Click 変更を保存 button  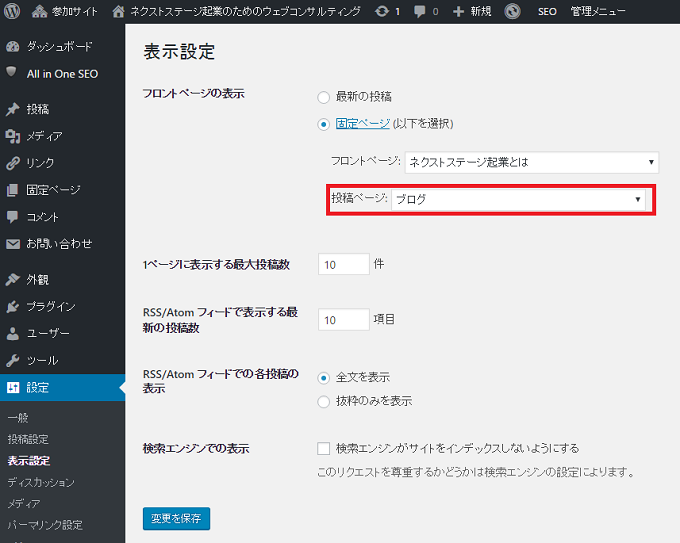click(x=176, y=518)
